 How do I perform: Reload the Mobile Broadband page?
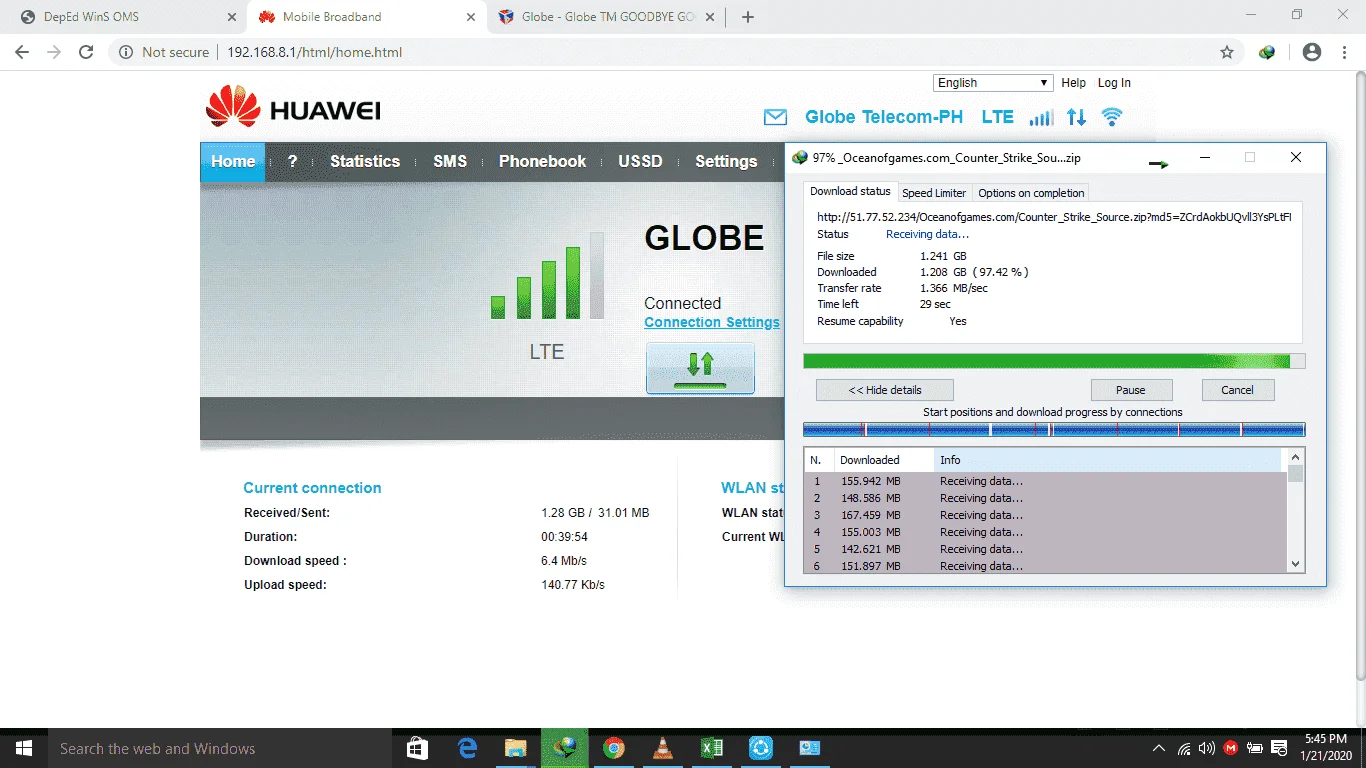(86, 52)
